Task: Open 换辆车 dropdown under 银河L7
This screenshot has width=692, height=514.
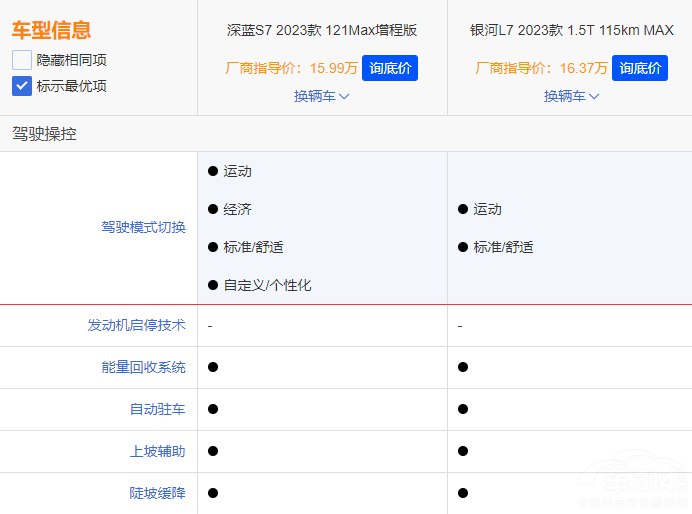Action: 571,96
